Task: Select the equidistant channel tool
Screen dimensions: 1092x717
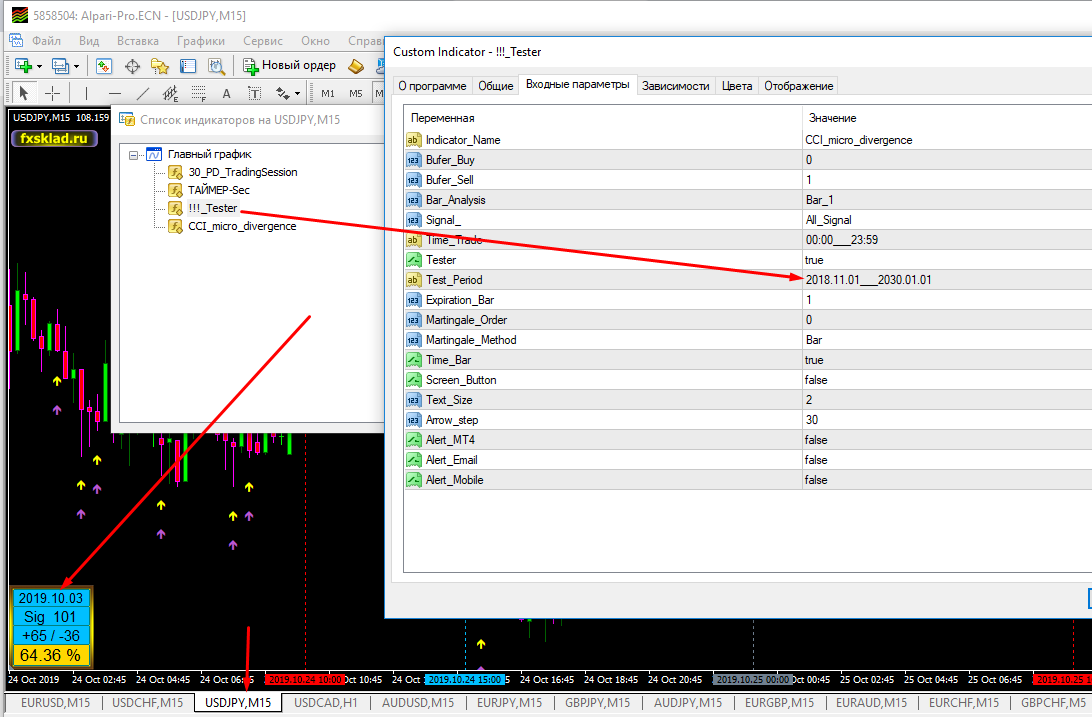Action: coord(171,93)
